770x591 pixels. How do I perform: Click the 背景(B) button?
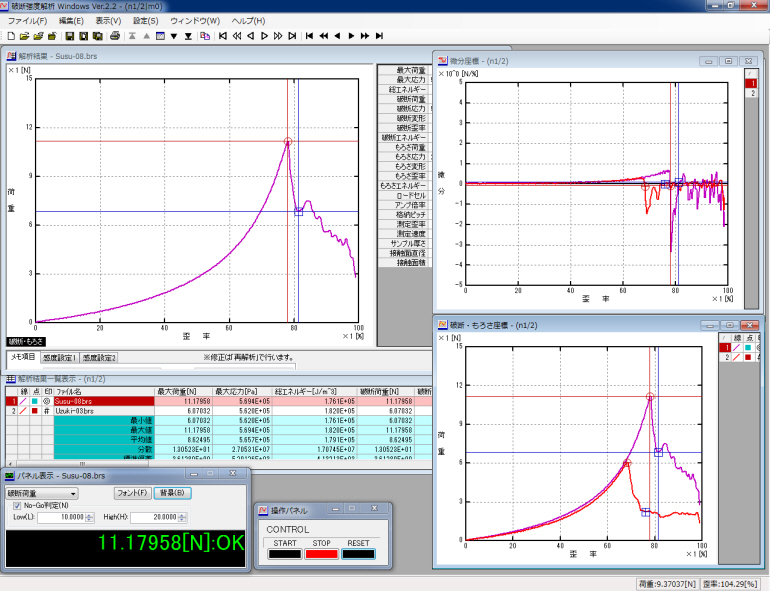click(172, 493)
